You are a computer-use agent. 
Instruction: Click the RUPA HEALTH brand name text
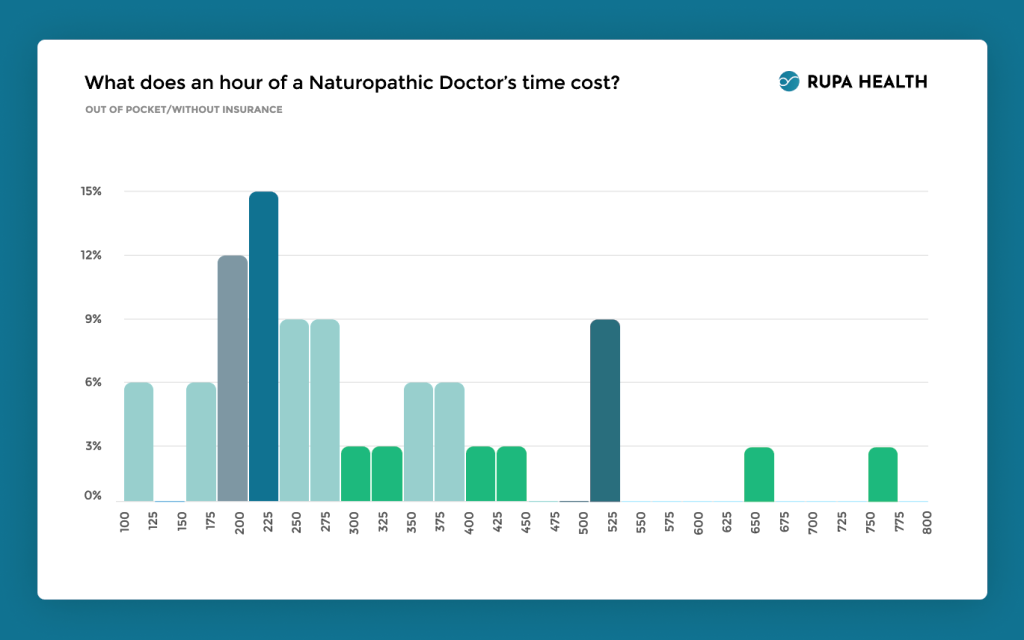866,82
